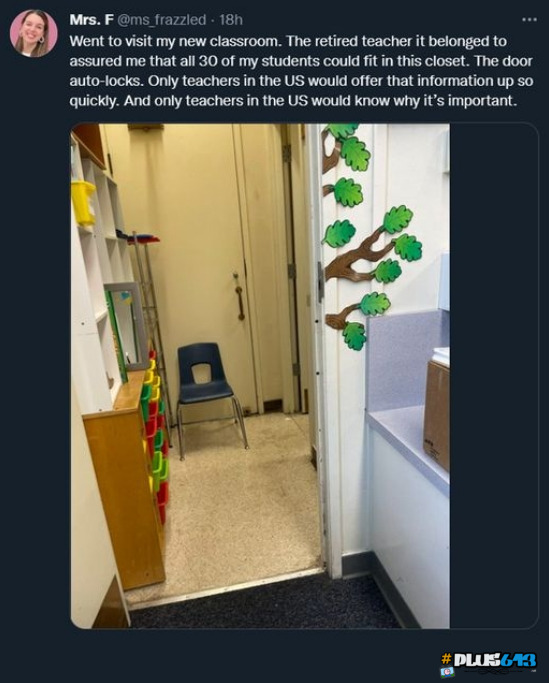
Task: Click the yellow bin on the white shelf
Action: (x=83, y=203)
